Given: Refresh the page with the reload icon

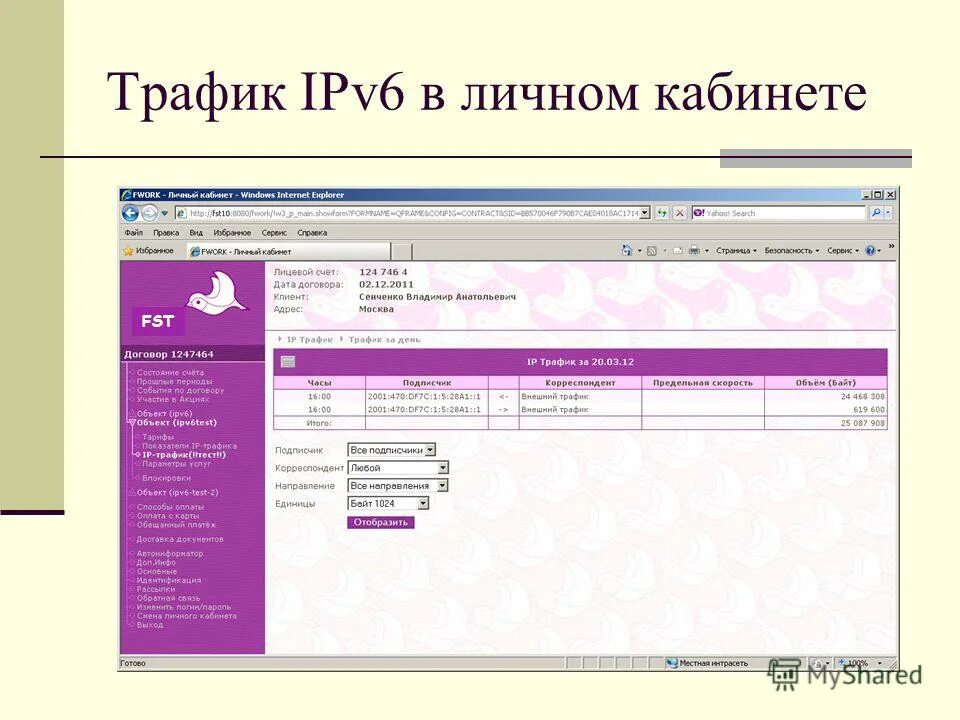Looking at the screenshot, I should coord(660,214).
